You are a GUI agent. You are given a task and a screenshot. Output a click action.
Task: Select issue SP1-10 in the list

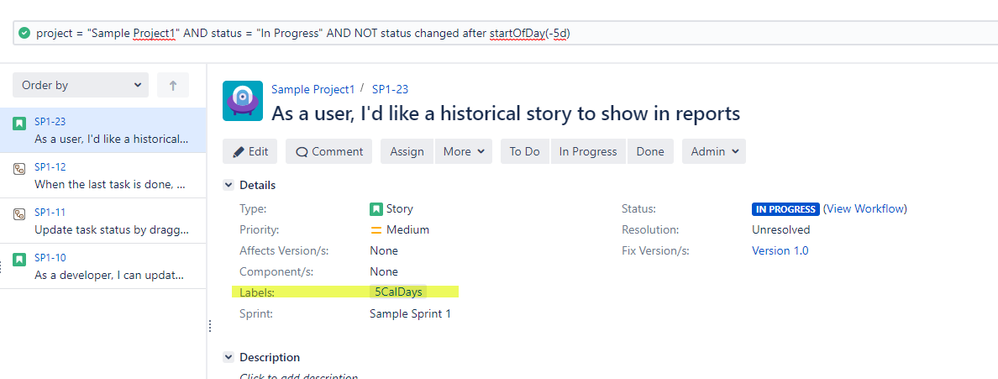[103, 266]
